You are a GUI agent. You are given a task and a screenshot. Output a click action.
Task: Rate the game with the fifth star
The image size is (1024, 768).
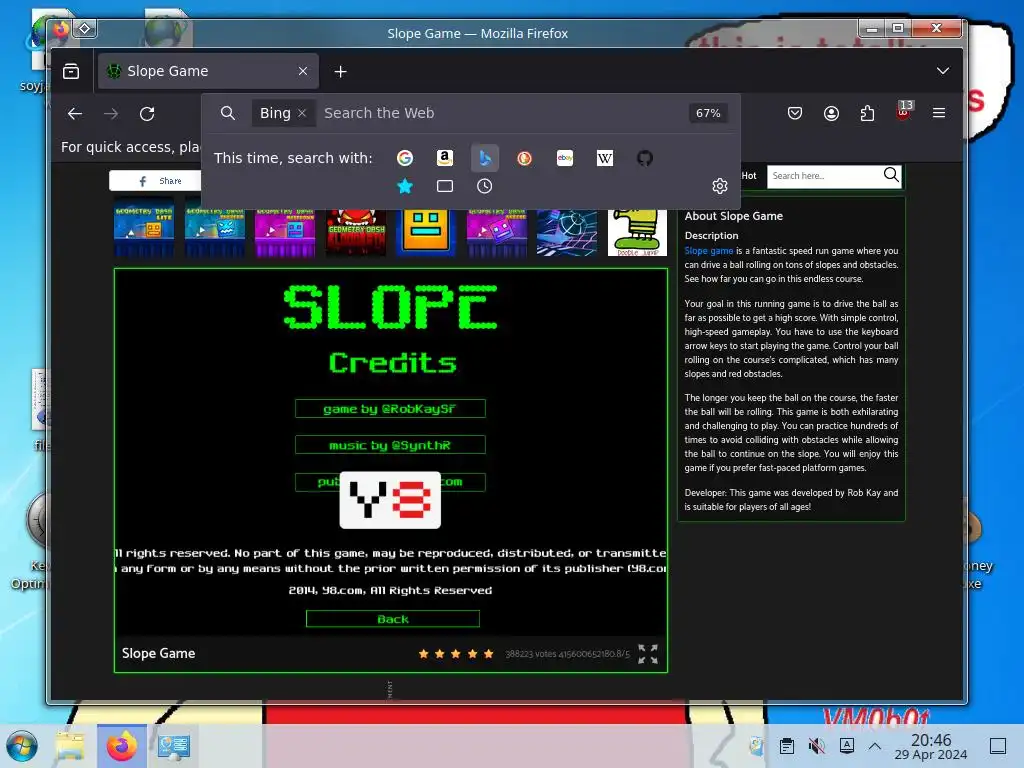click(x=488, y=654)
